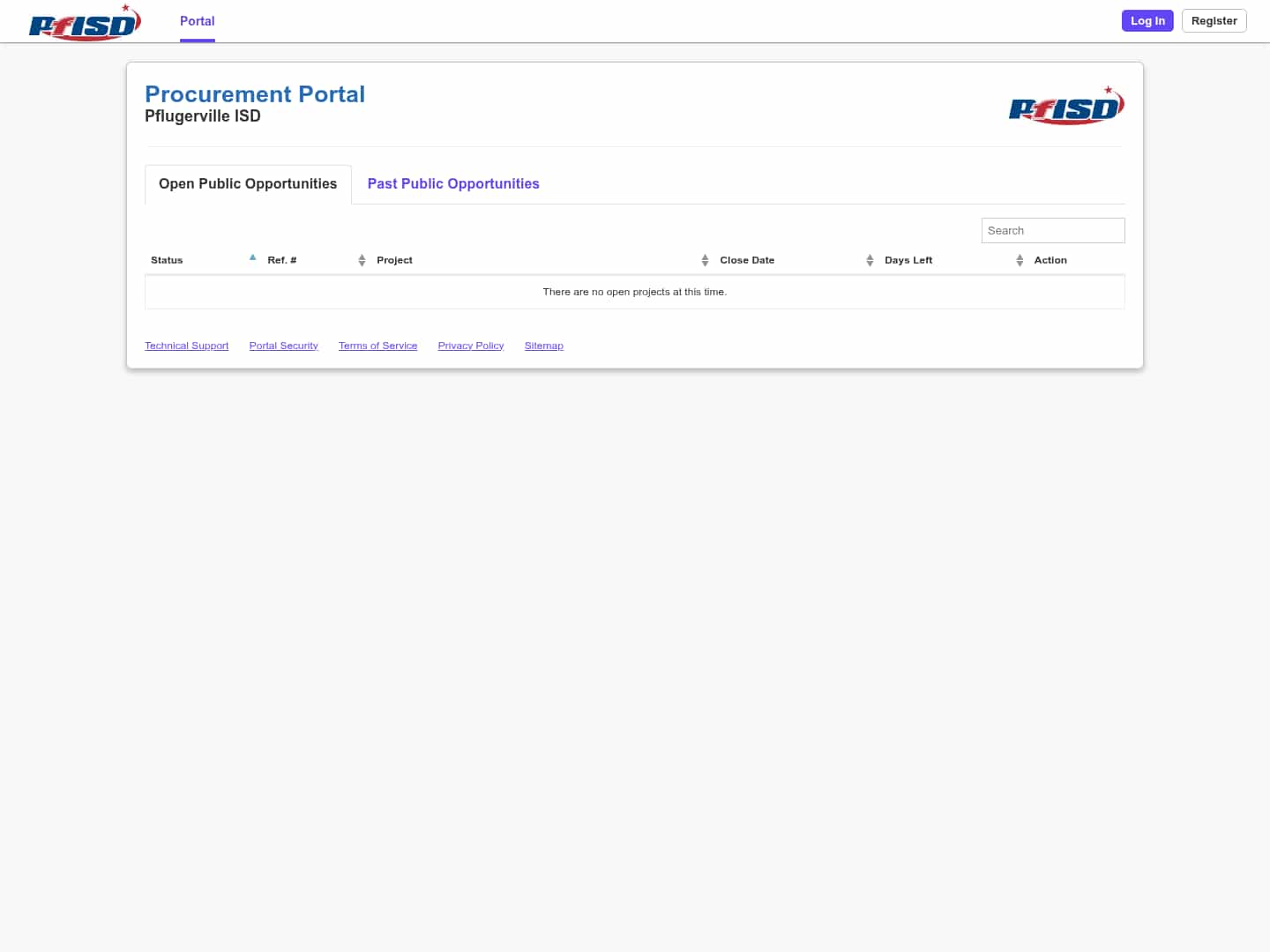Click the Log In button
Screen dimensions: 1270x952
point(1147,21)
